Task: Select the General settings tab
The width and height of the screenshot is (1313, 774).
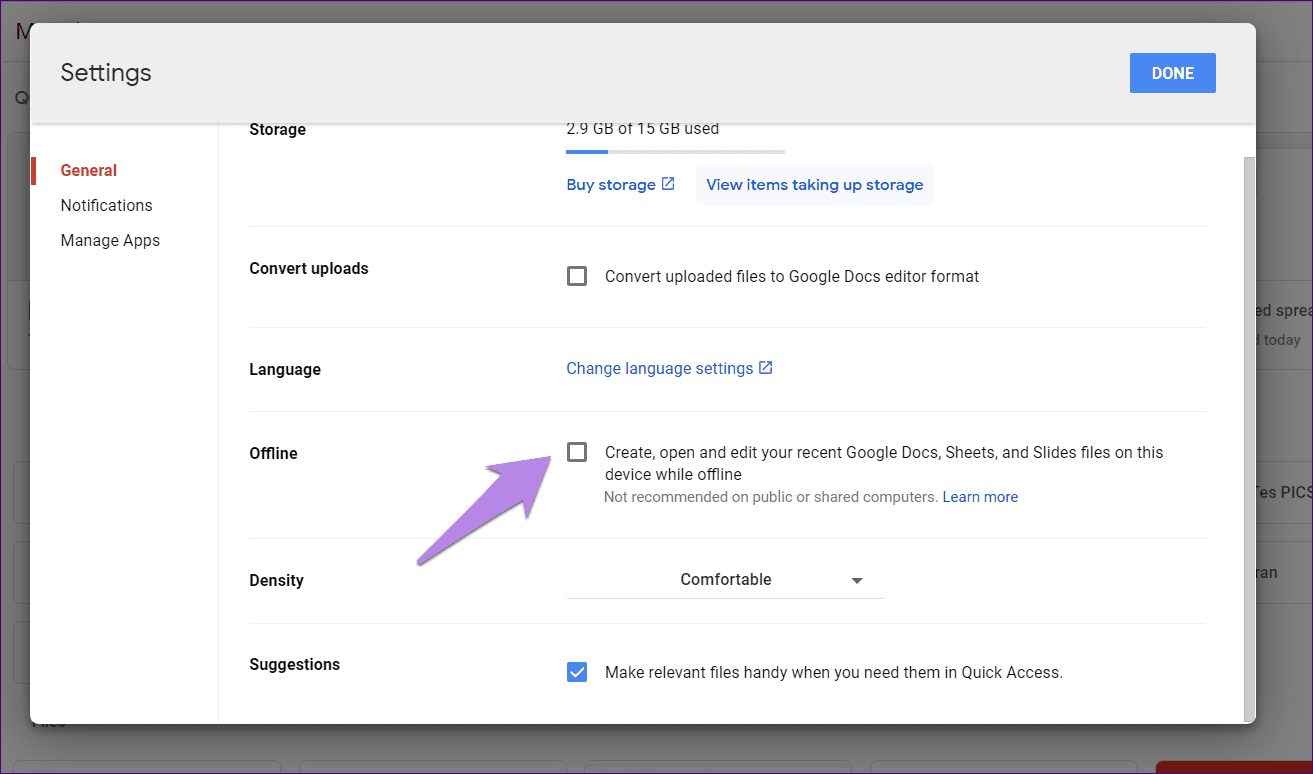Action: (x=88, y=170)
